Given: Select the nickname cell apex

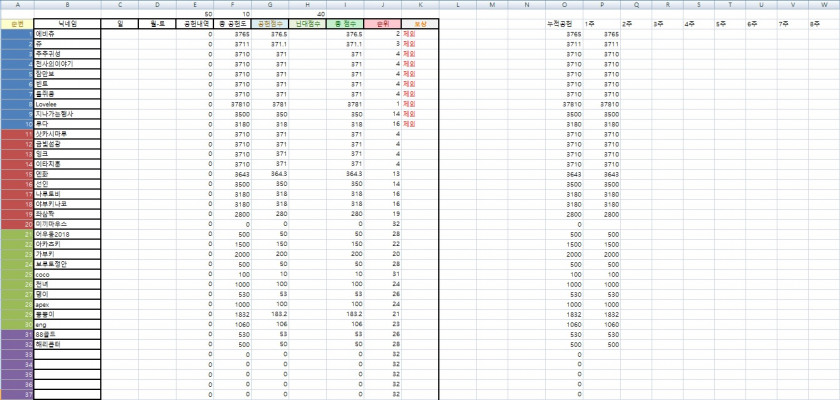Looking at the screenshot, I should pos(67,303).
